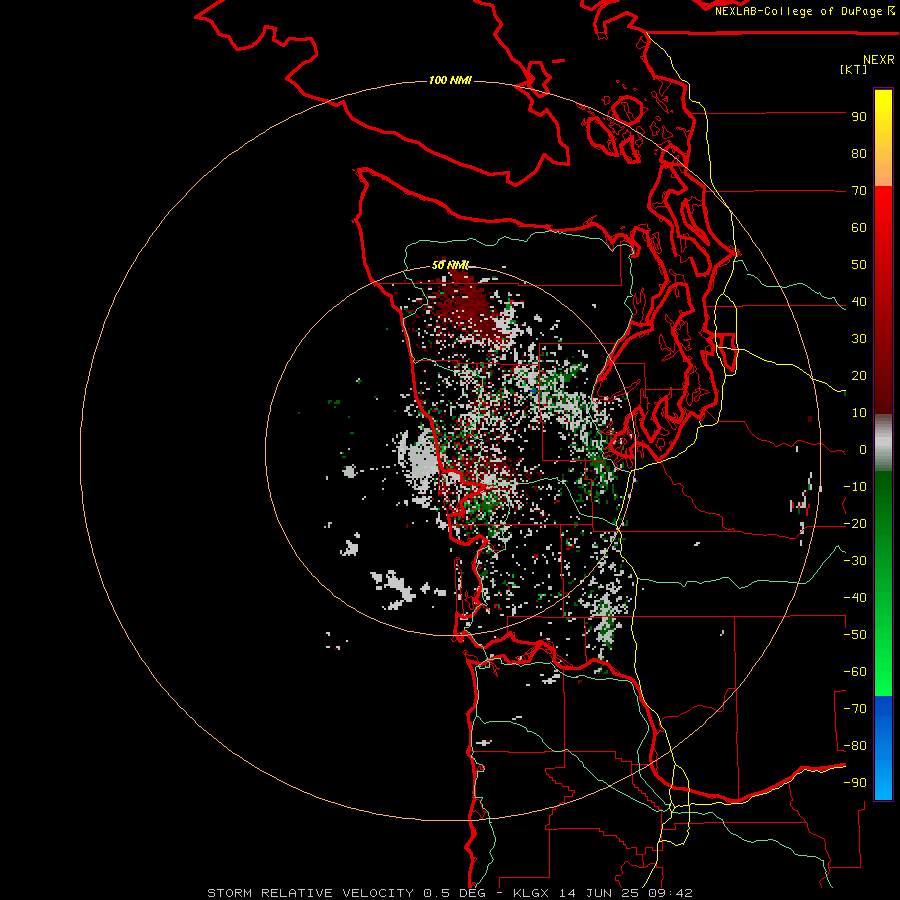Image resolution: width=900 pixels, height=900 pixels.
Task: Click the -40 knot scale label
Action: (x=855, y=598)
